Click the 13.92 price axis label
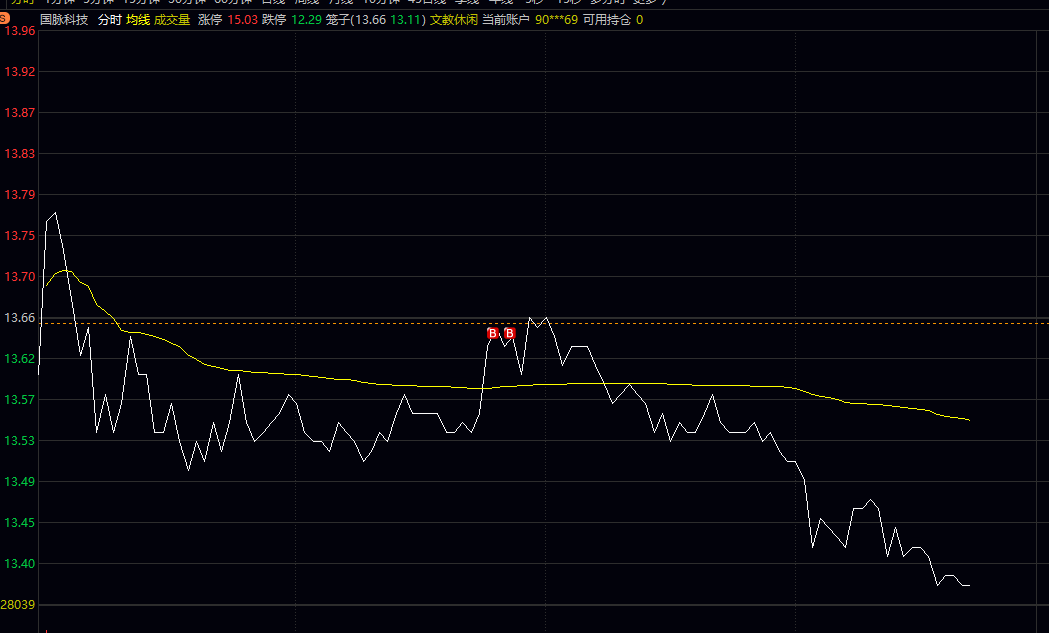 [19, 72]
